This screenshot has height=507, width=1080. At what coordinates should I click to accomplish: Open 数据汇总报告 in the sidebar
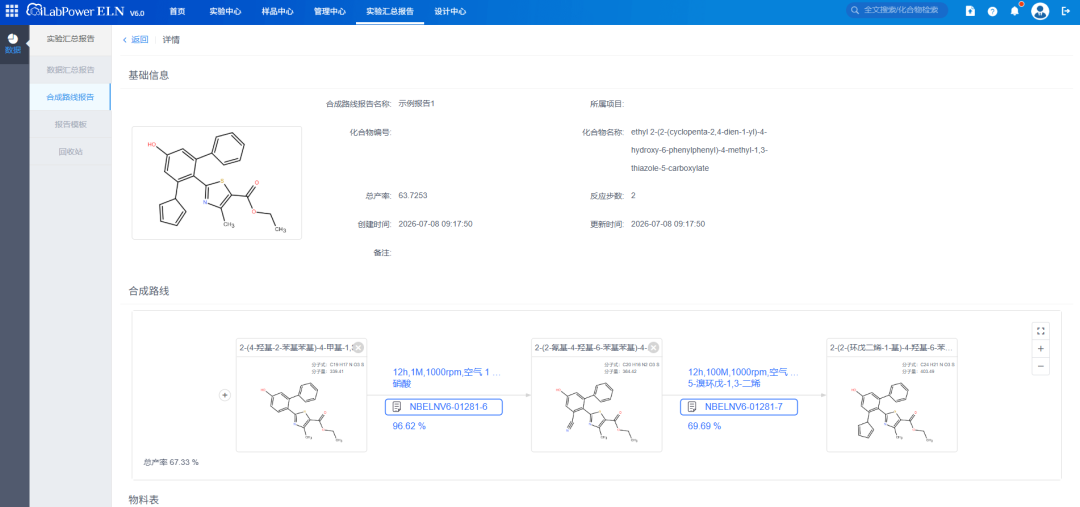point(70,70)
